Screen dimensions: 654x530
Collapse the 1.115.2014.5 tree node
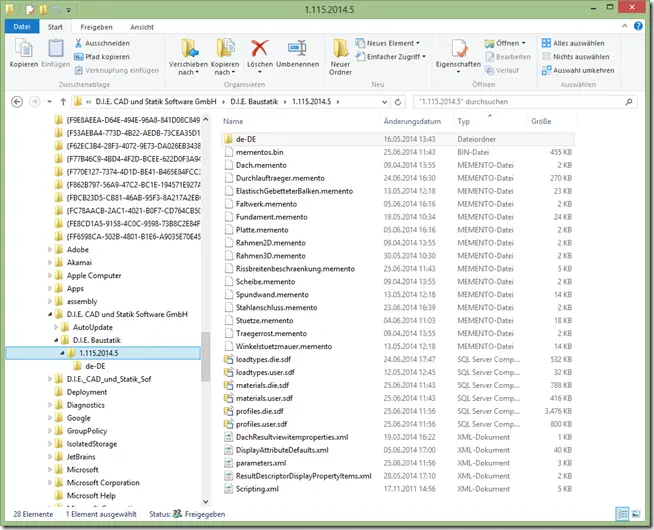click(62, 353)
